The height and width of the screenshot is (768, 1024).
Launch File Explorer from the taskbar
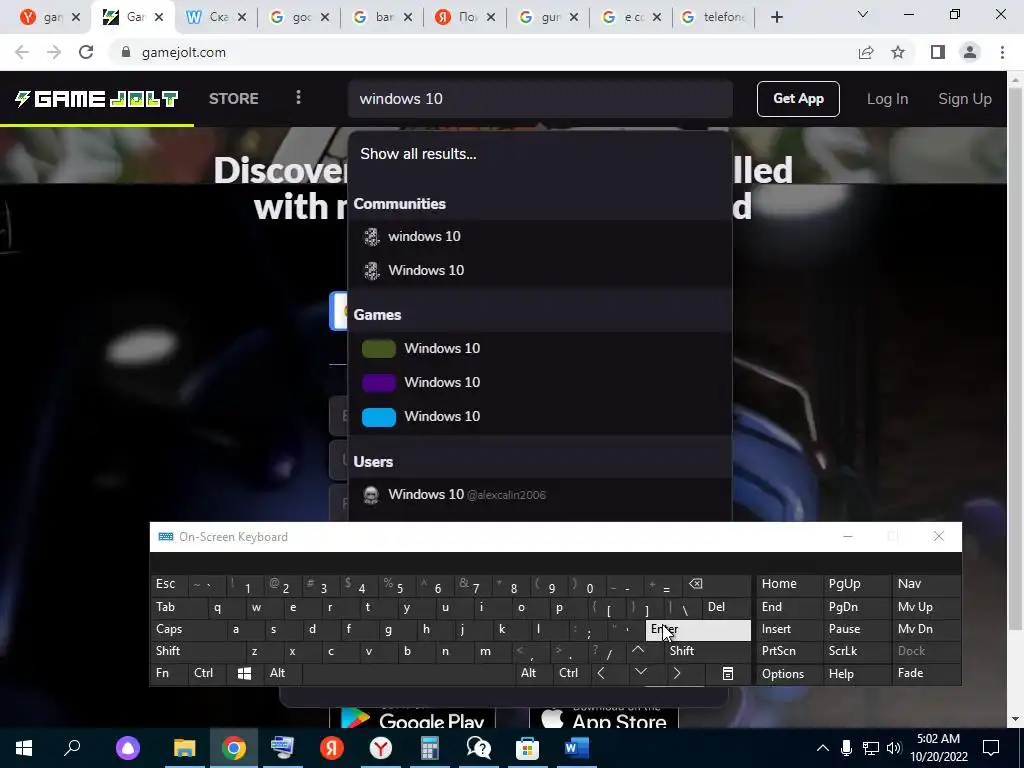pyautogui.click(x=184, y=748)
